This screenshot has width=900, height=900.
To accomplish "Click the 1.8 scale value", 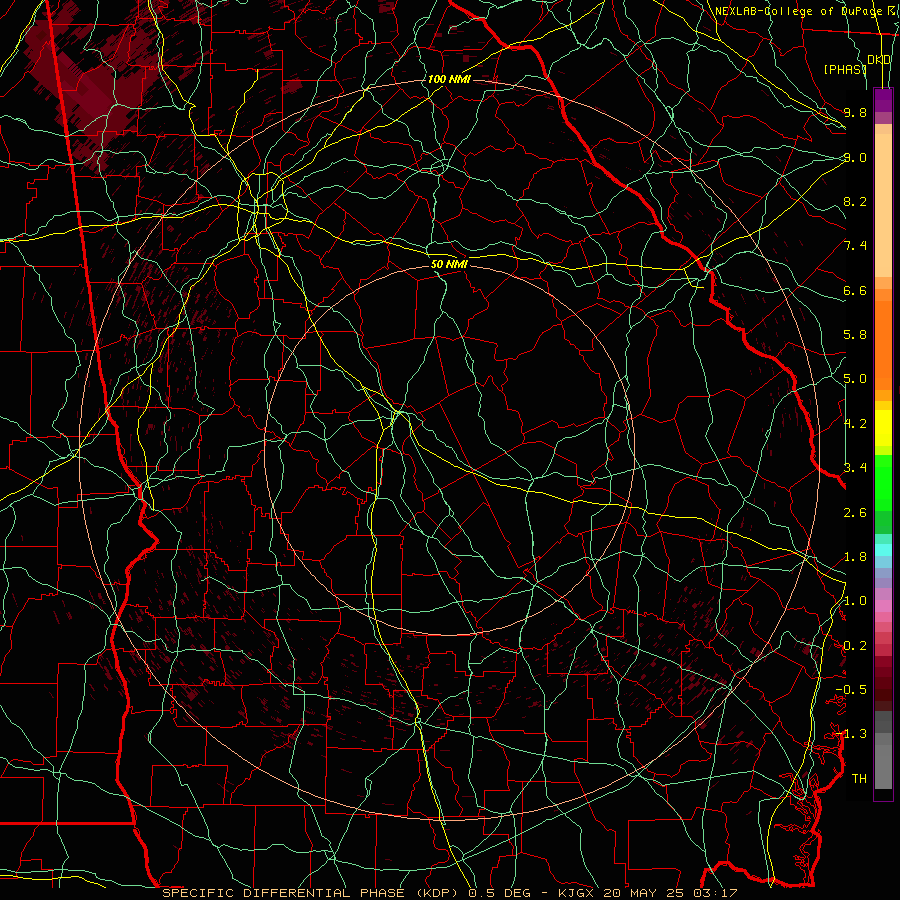I will [x=855, y=557].
